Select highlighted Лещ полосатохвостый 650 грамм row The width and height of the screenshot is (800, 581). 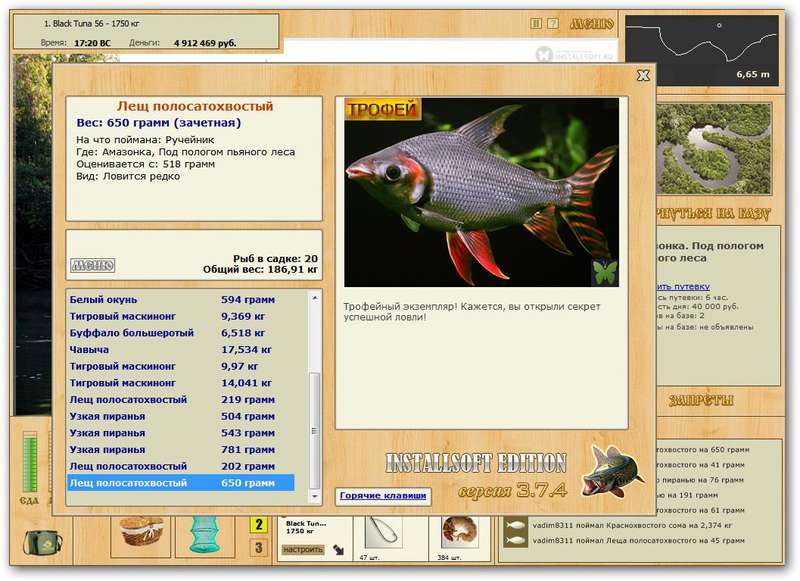pos(181,483)
